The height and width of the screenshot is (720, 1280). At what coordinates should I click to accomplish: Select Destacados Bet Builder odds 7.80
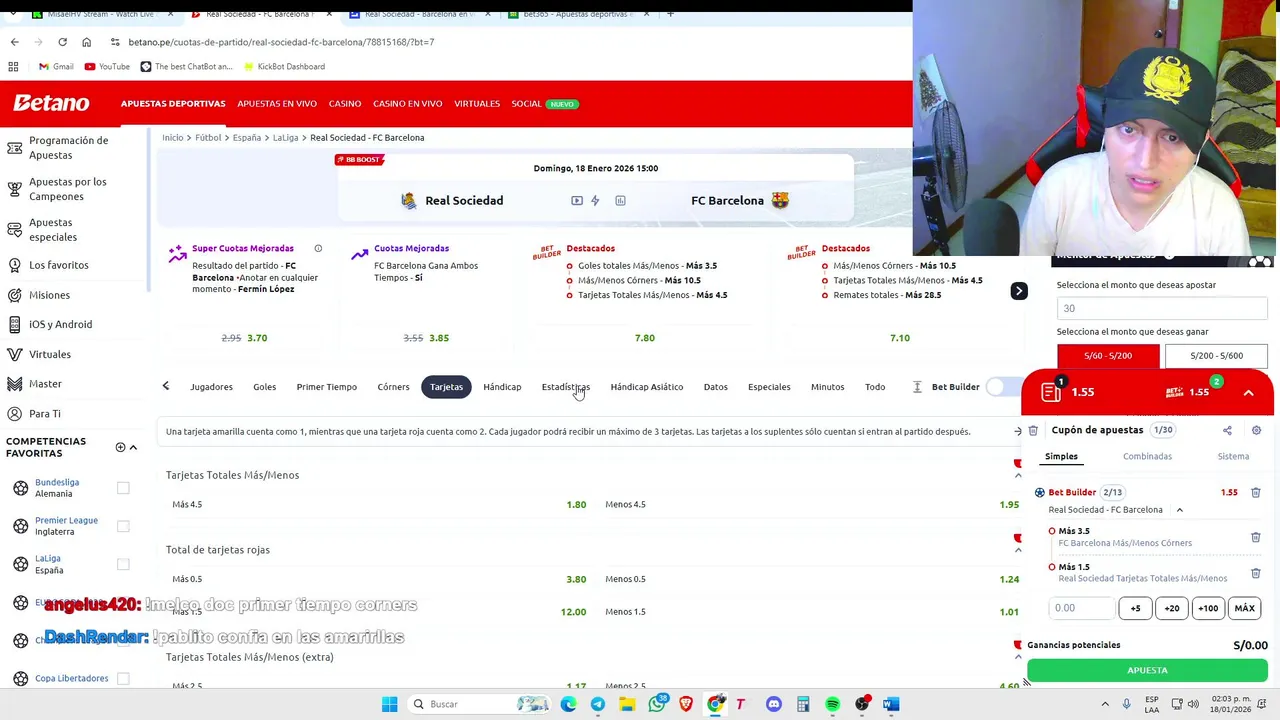click(645, 338)
